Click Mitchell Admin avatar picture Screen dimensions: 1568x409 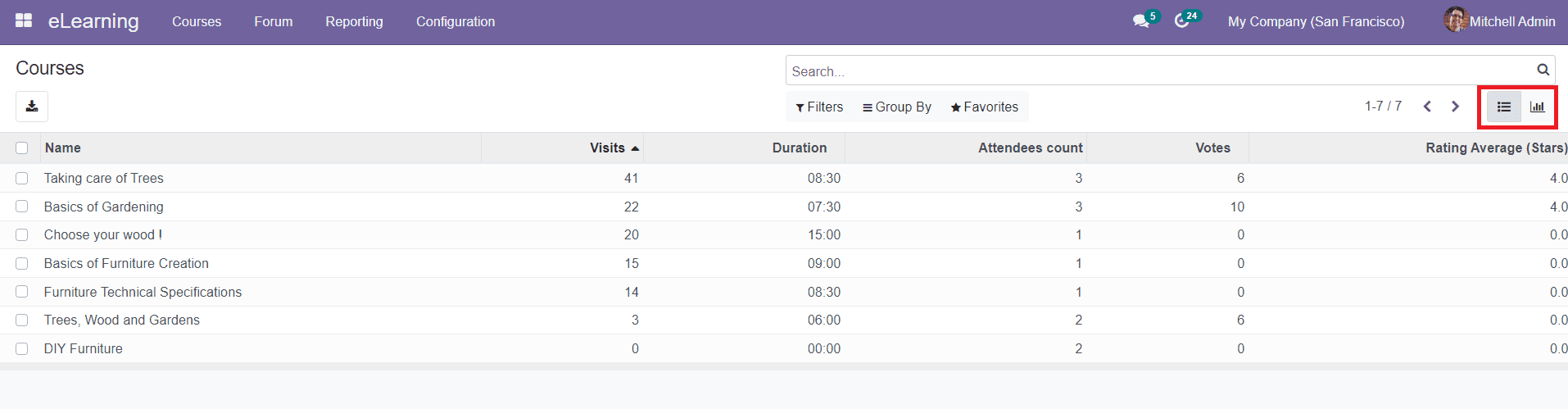(x=1456, y=20)
